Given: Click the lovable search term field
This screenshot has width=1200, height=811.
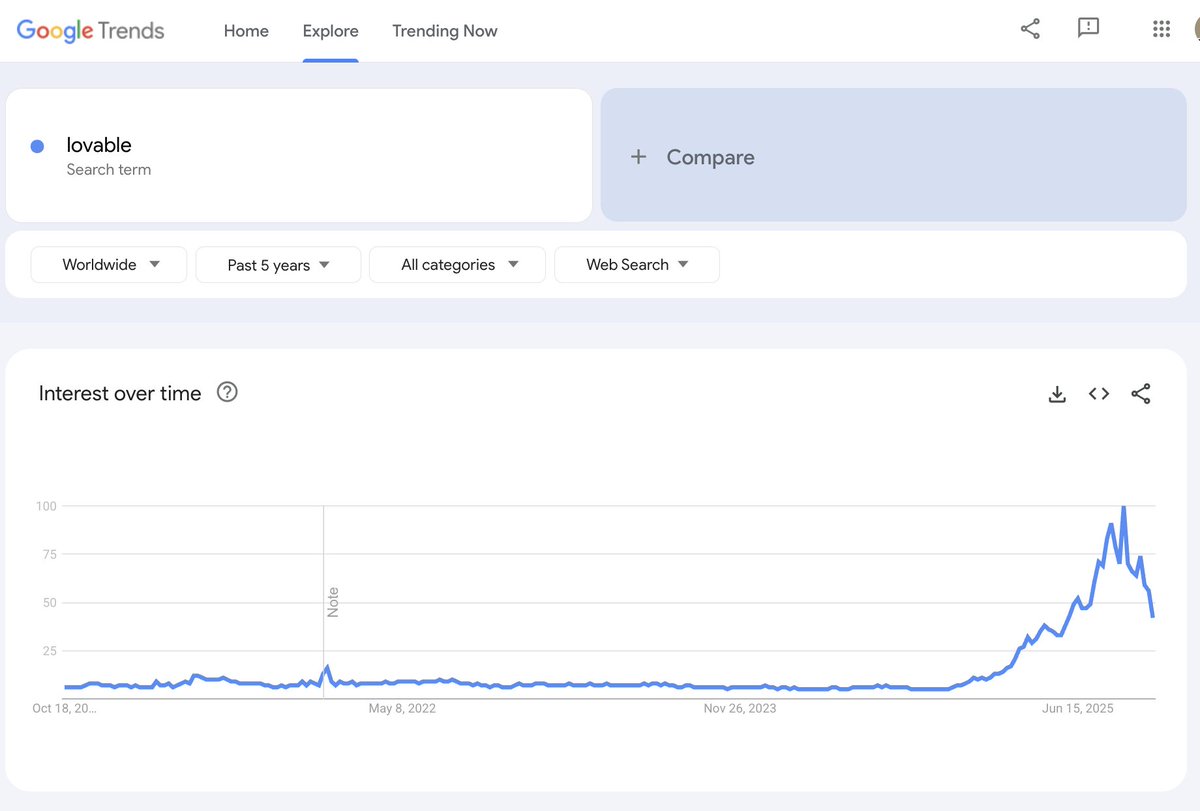Looking at the screenshot, I should pos(299,155).
